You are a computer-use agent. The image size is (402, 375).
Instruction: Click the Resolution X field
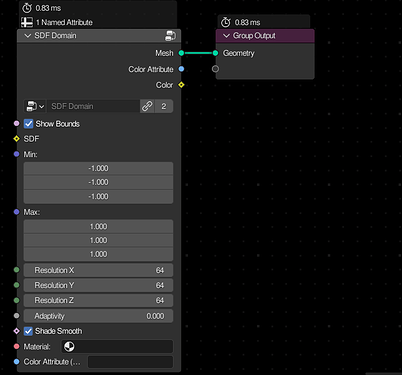[x=98, y=270]
